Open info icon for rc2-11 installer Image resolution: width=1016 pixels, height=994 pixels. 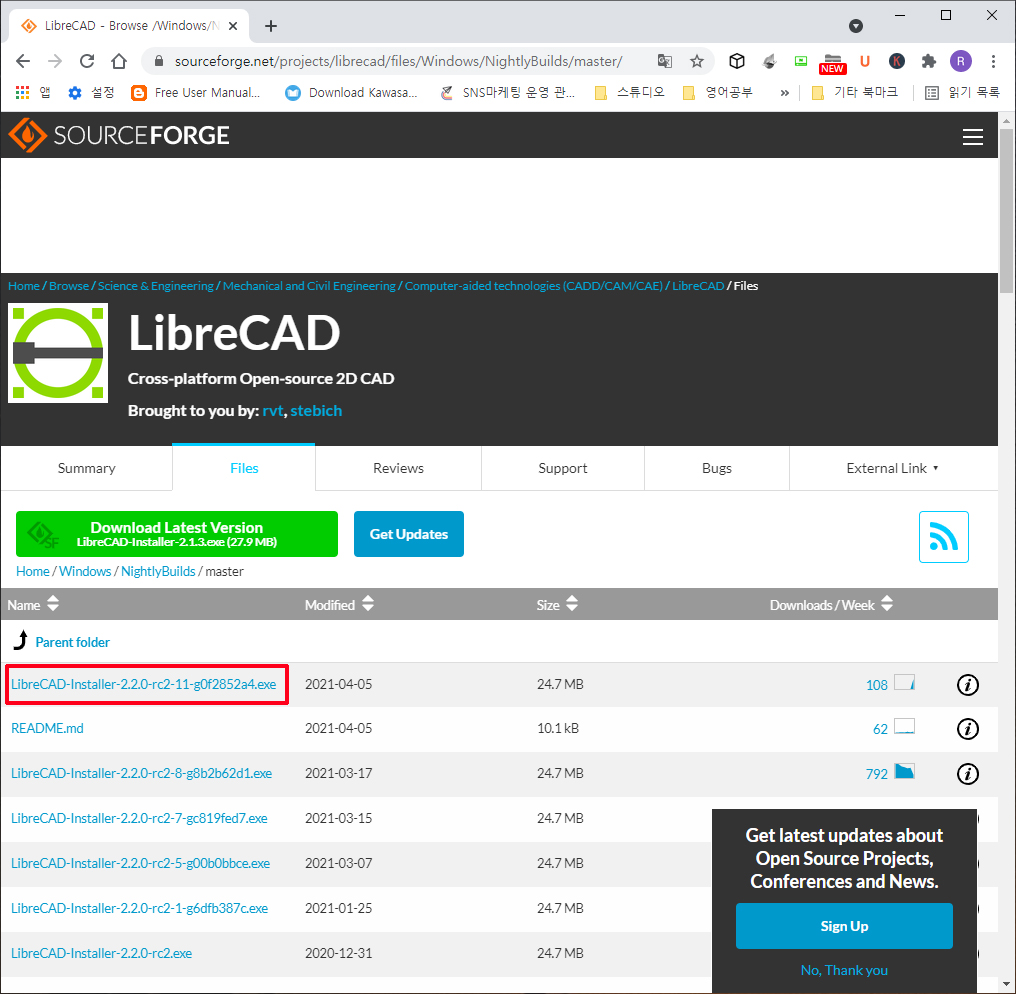pyautogui.click(x=967, y=684)
